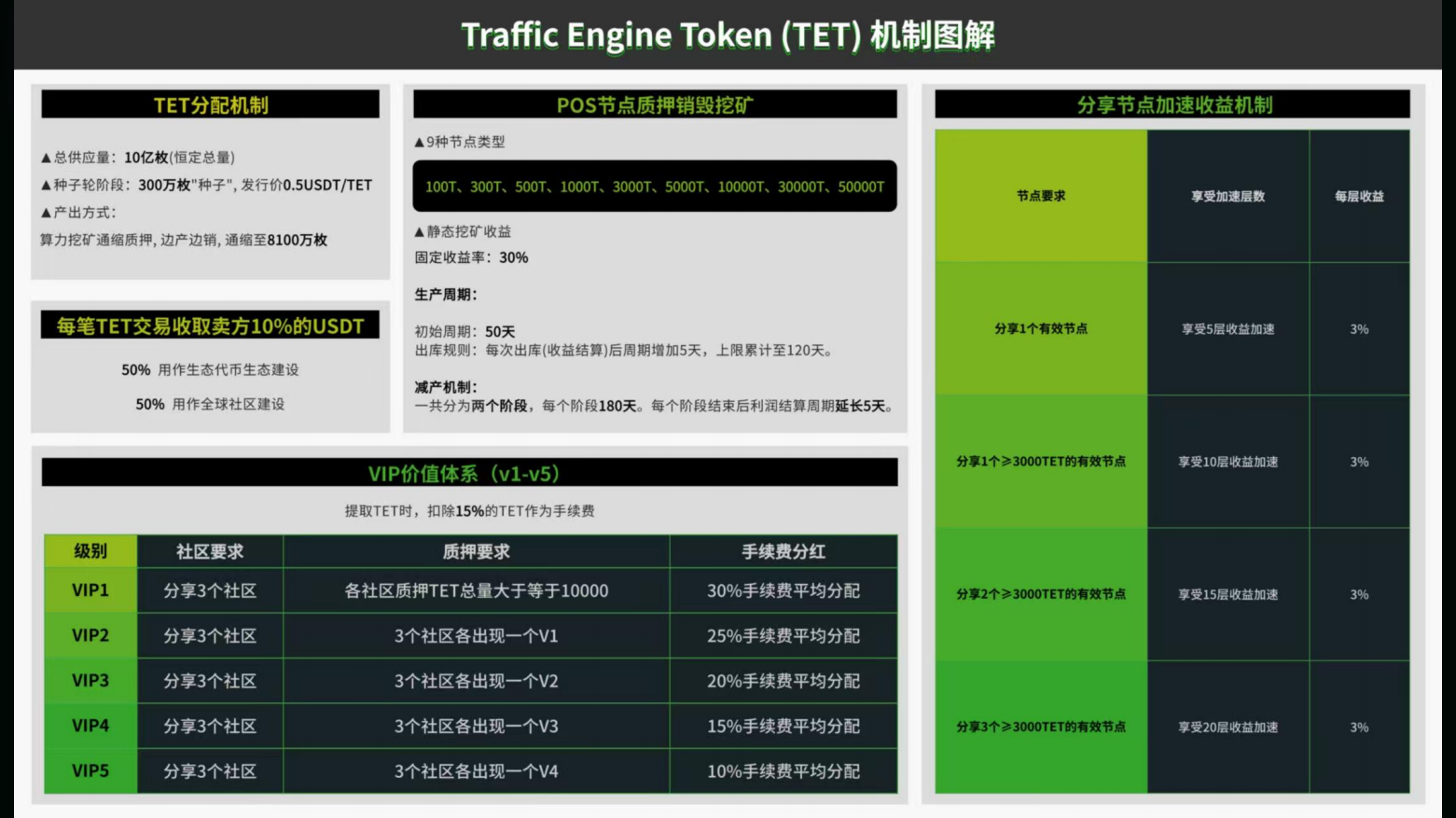Click the '20%手续费平均分配' cell
Viewport: 1456px width, 818px height.
click(783, 681)
